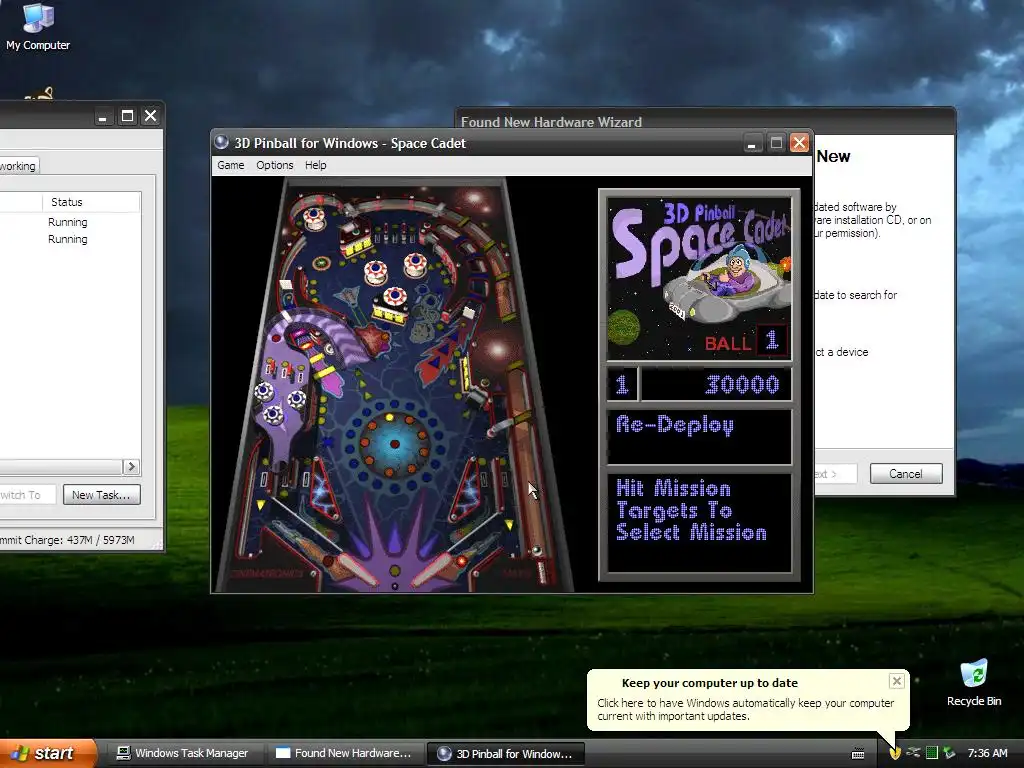Switch to Found New Hardware taskbar button

pos(344,753)
